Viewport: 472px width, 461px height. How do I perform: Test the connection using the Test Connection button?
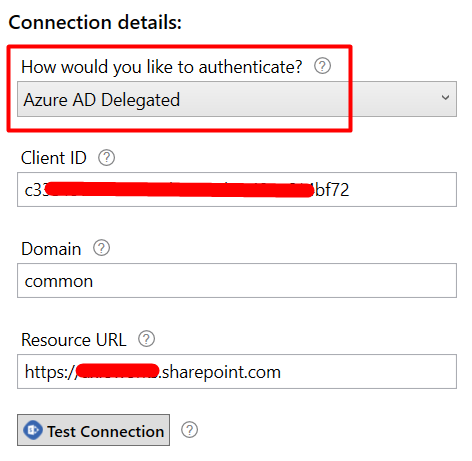pos(93,430)
